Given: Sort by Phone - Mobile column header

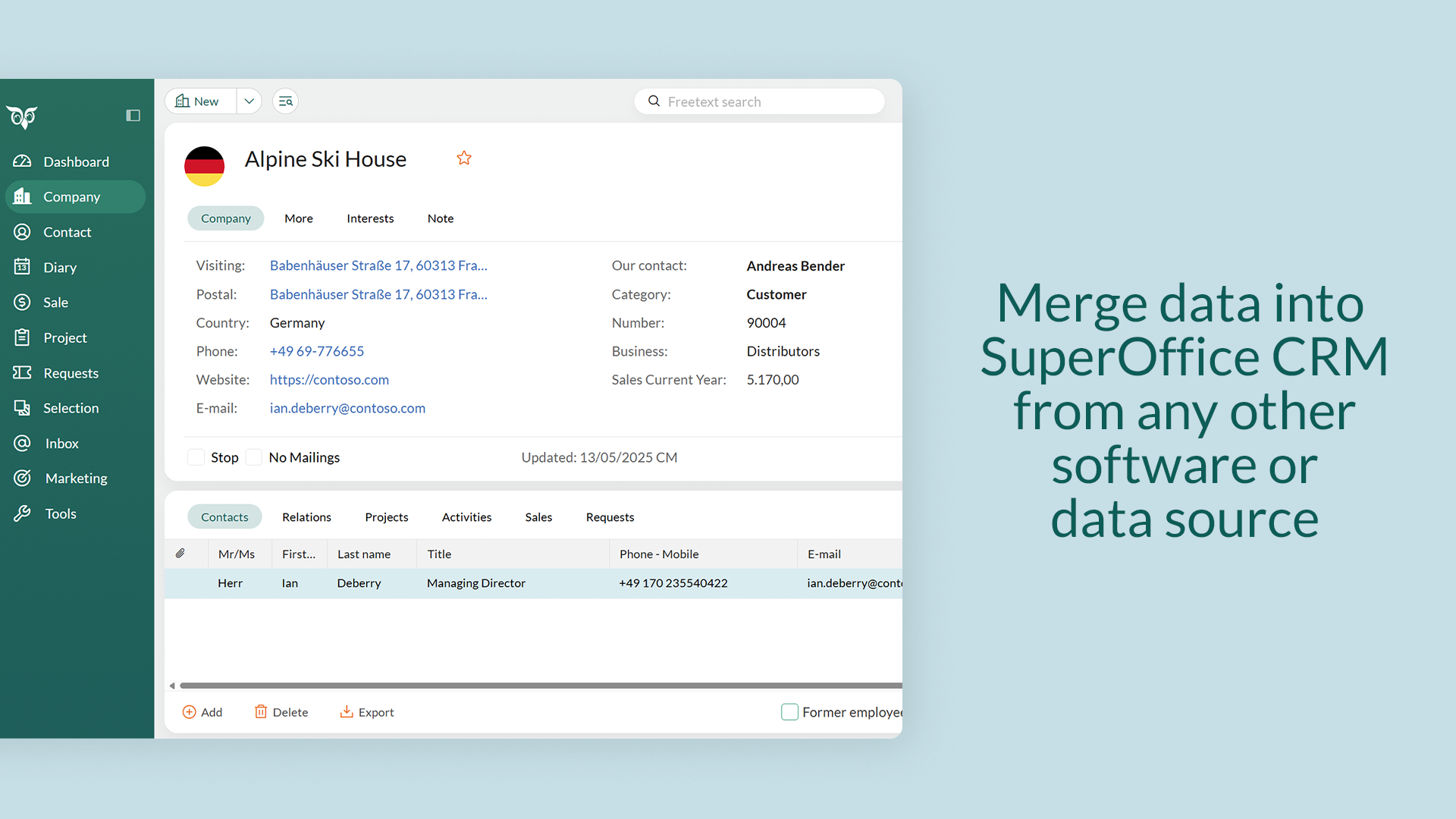Looking at the screenshot, I should 703,554.
